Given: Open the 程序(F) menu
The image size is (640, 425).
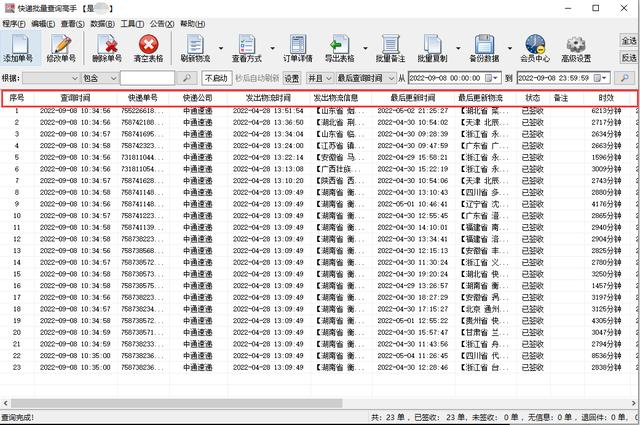Looking at the screenshot, I should pyautogui.click(x=14, y=24).
